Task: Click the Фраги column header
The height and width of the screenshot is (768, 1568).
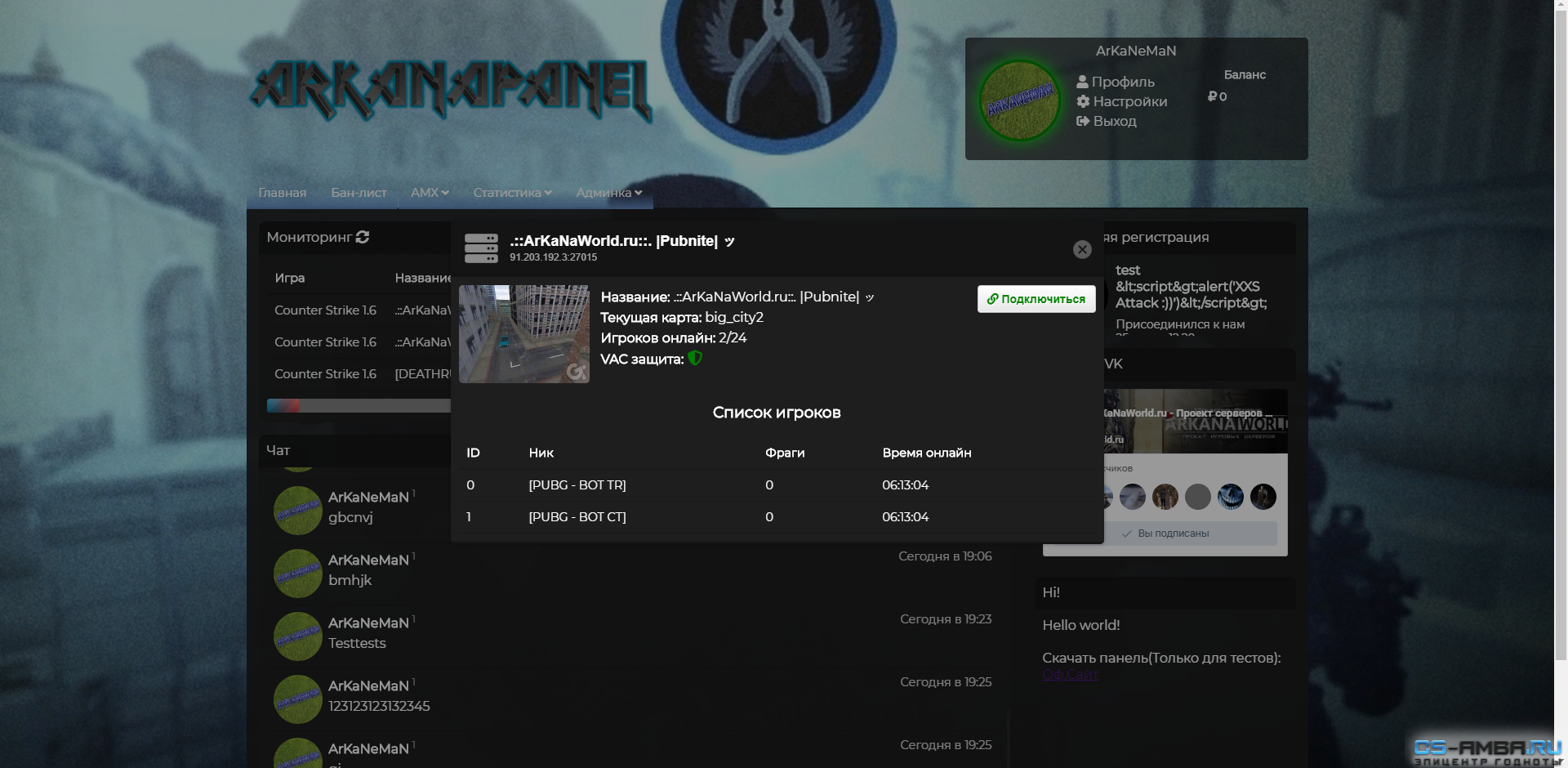Action: pyautogui.click(x=785, y=453)
